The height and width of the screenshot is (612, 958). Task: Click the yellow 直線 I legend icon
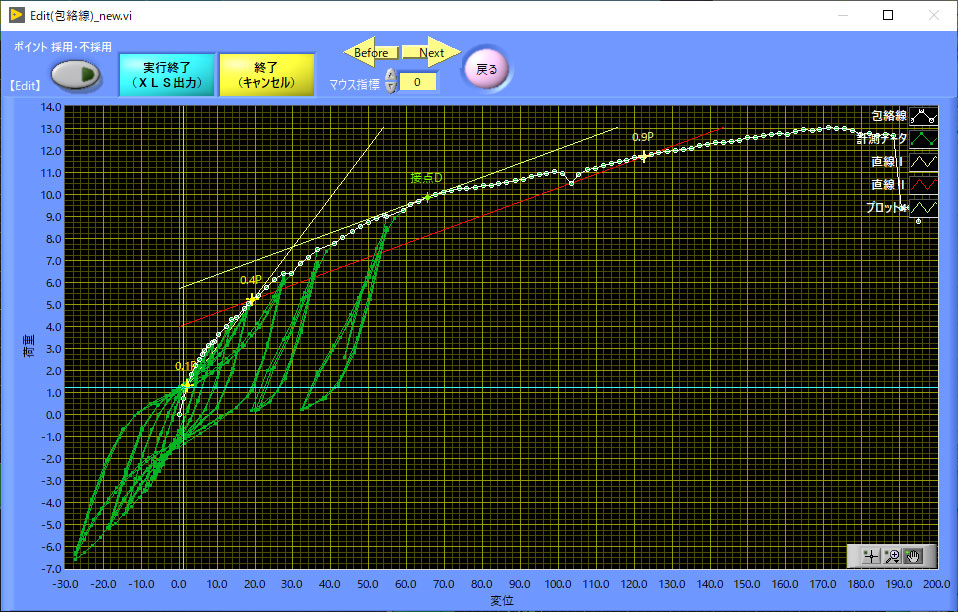[923, 161]
